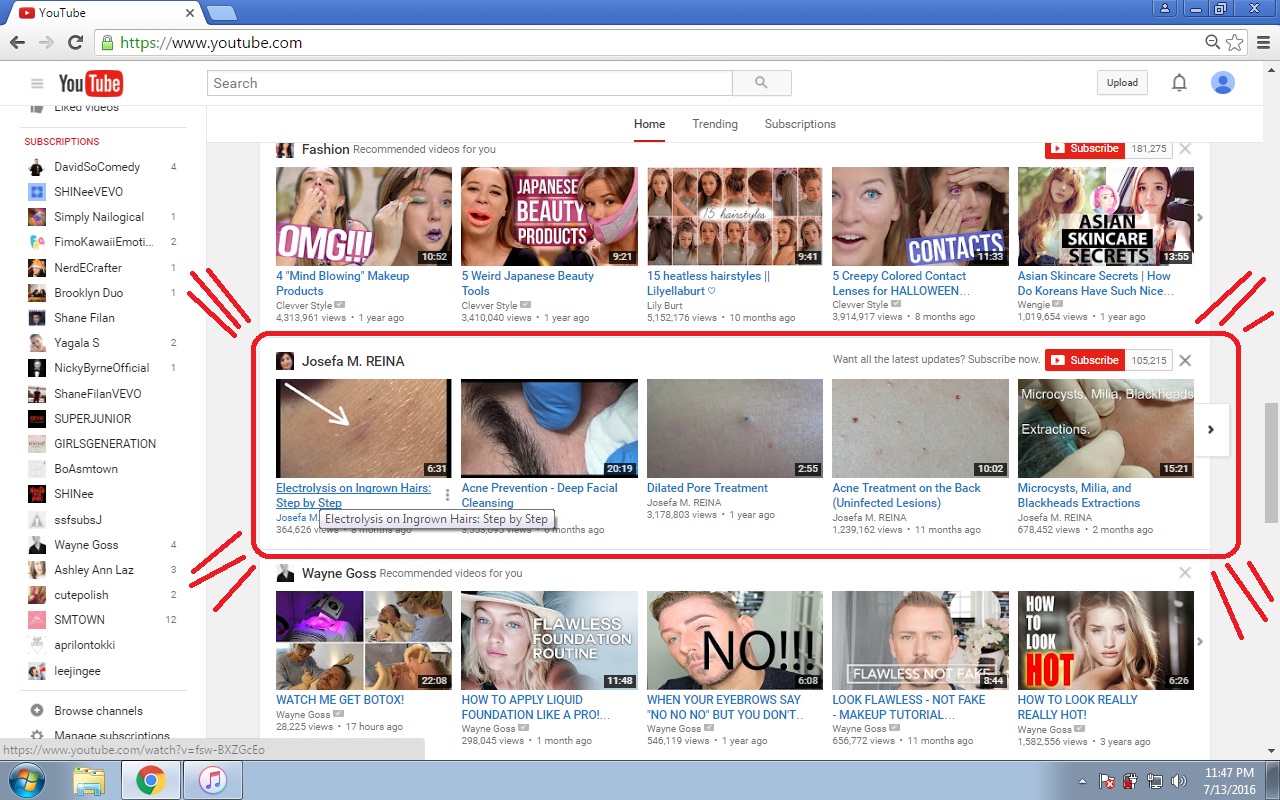Screen dimensions: 1280x800
Task: Play the 15 heatless hairstyles thumbnail
Action: pyautogui.click(x=735, y=216)
